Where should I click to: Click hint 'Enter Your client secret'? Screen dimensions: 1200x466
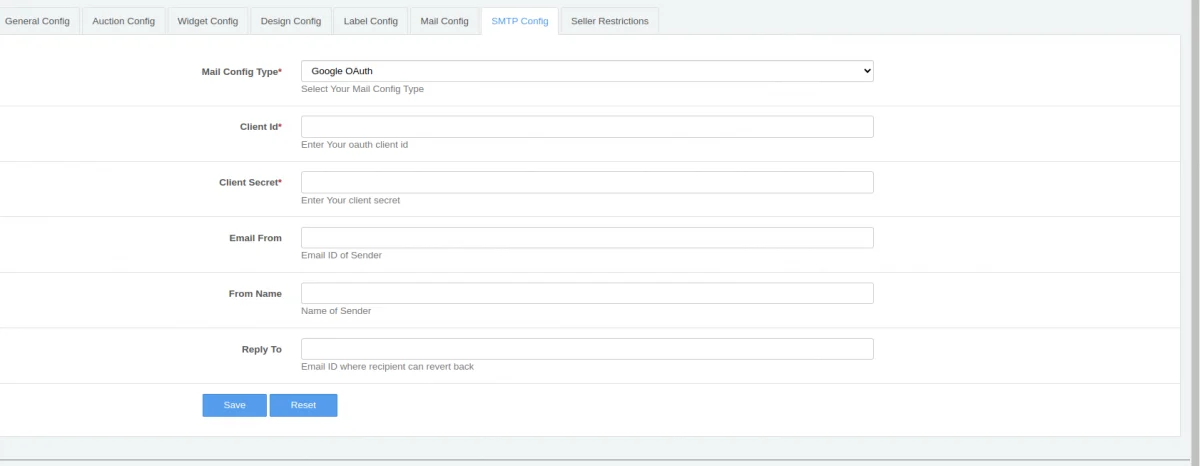350,200
